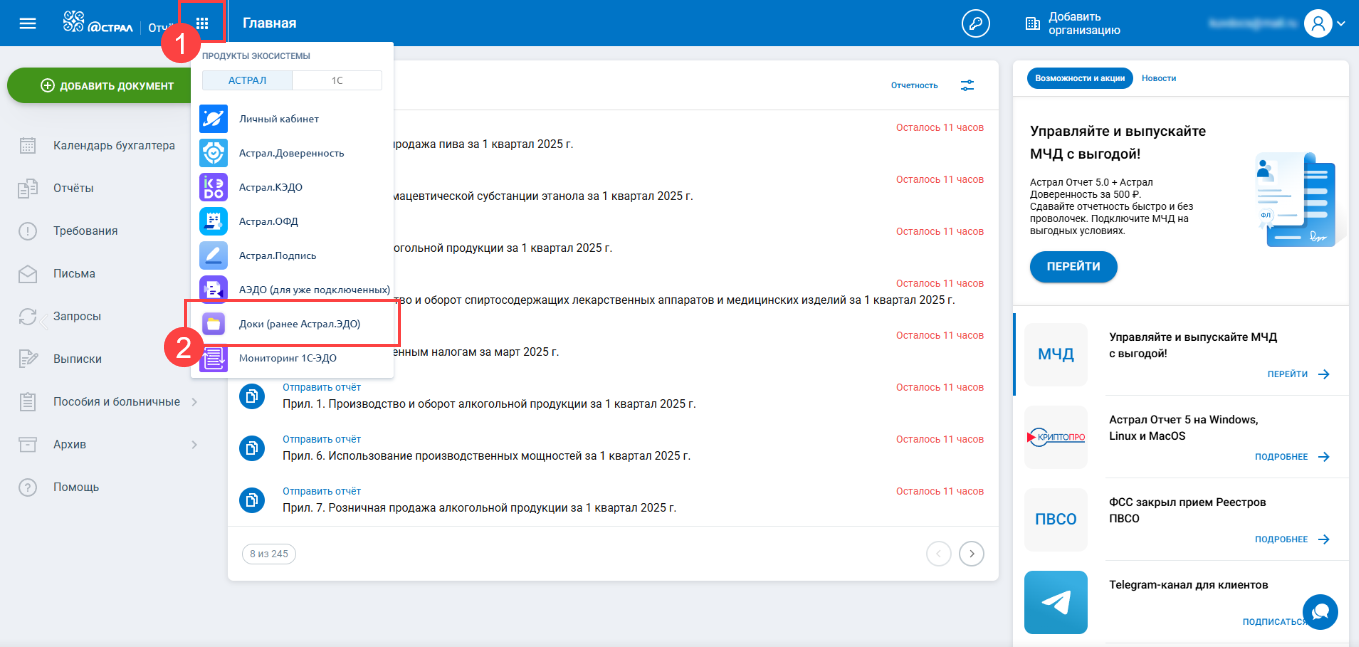Open Запросы in the sidebar
Image resolution: width=1359 pixels, height=647 pixels.
point(76,316)
